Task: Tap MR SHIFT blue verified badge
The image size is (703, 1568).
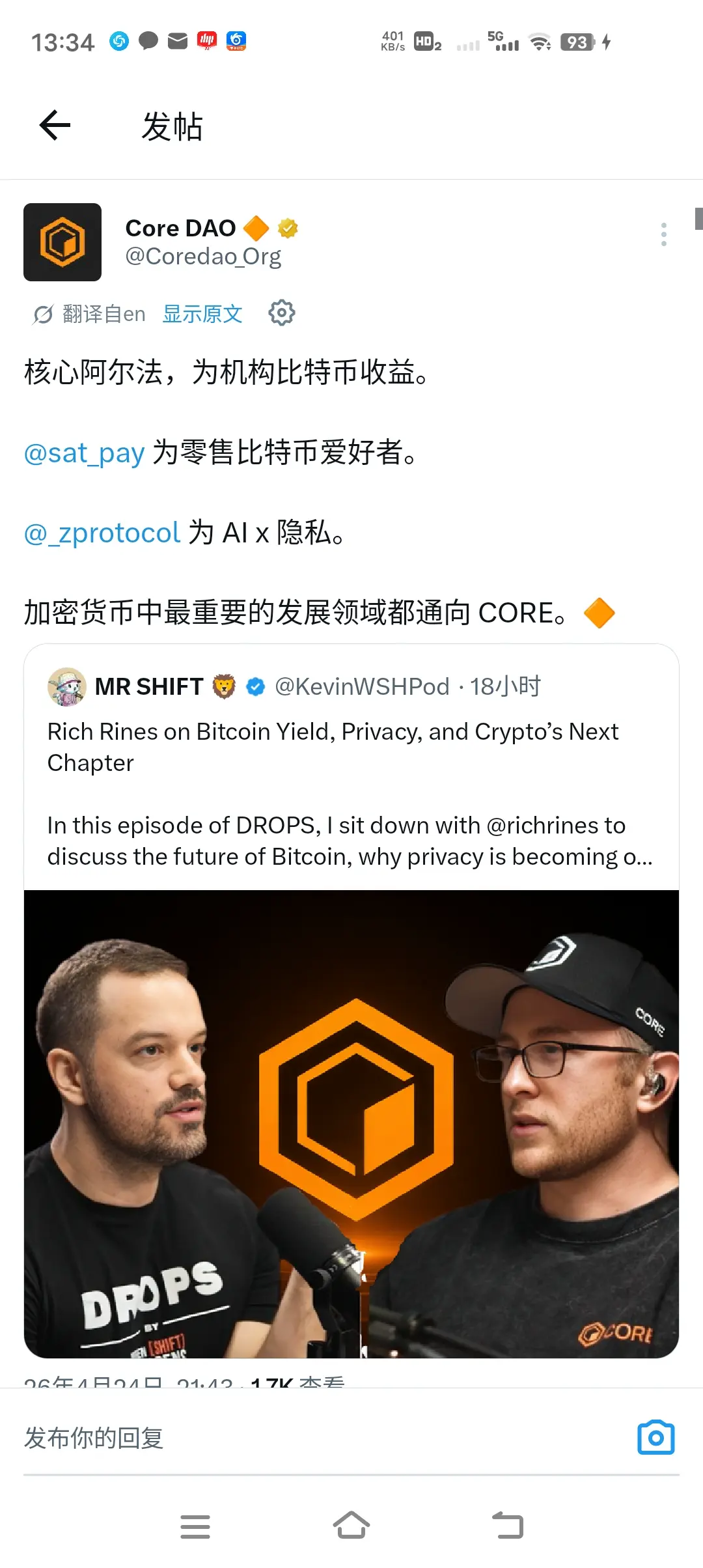Action: click(255, 686)
